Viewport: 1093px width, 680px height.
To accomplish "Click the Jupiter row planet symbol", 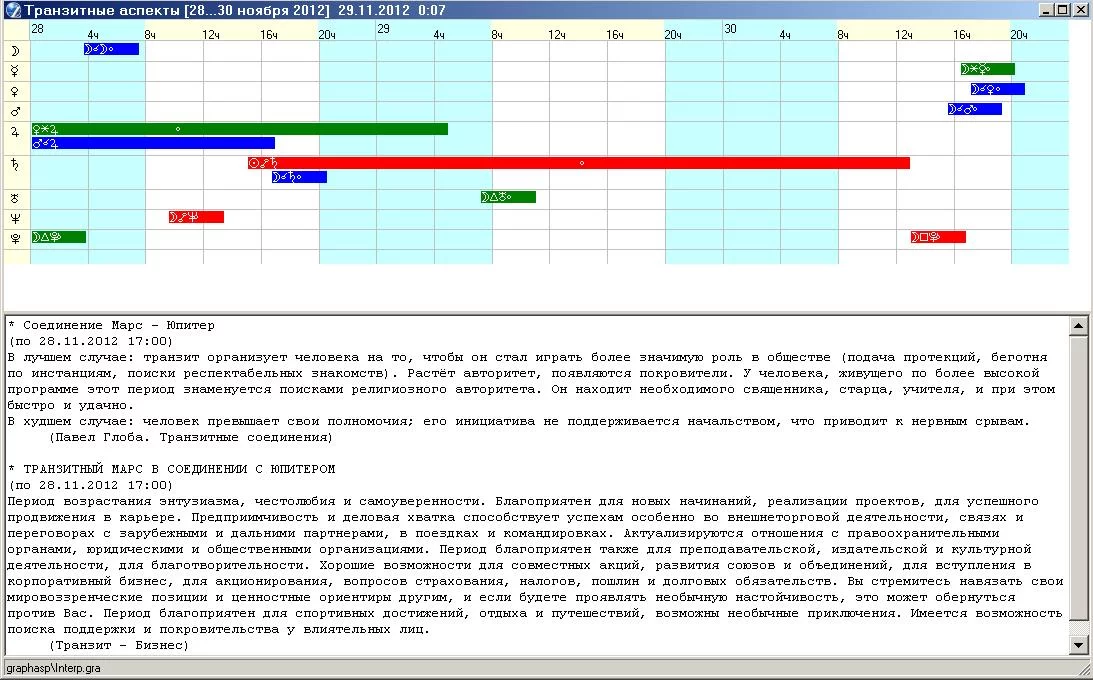I will 15,131.
